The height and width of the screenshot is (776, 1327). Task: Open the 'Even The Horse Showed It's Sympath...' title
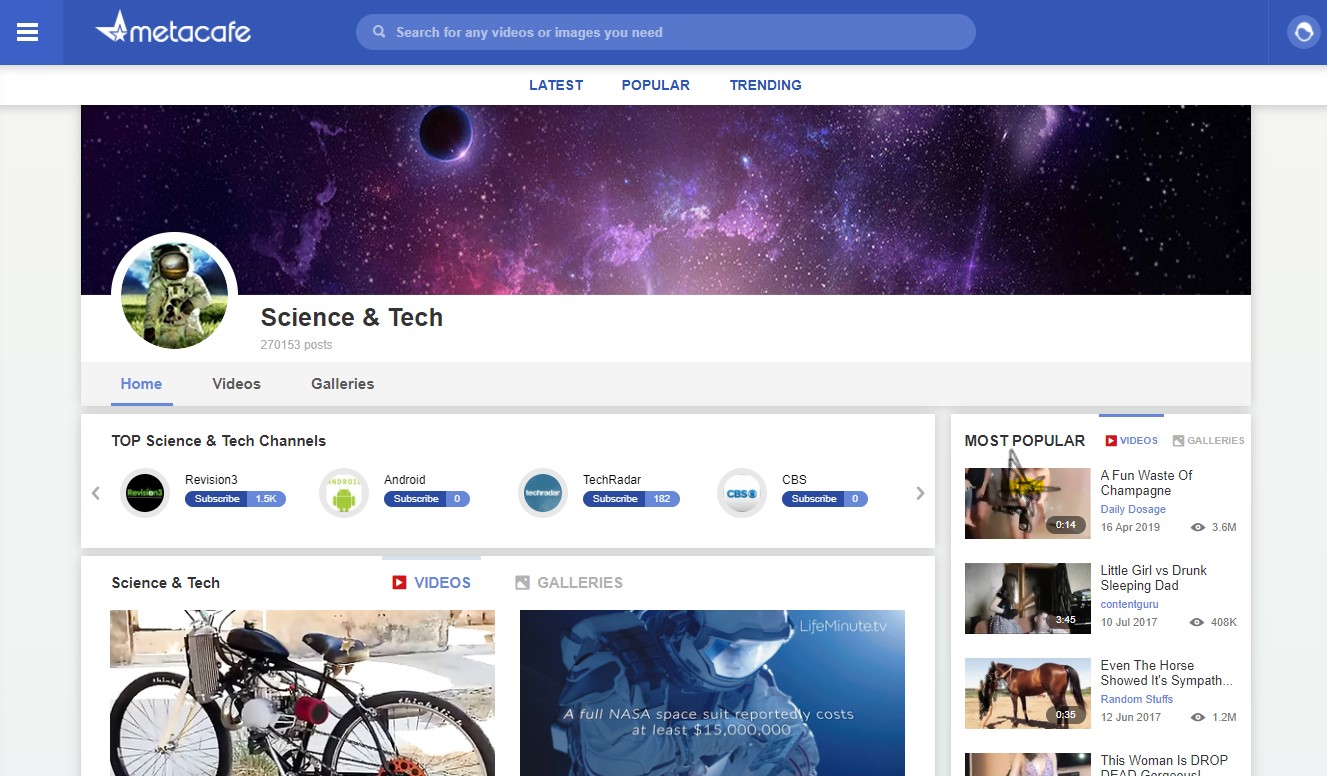click(x=1167, y=673)
